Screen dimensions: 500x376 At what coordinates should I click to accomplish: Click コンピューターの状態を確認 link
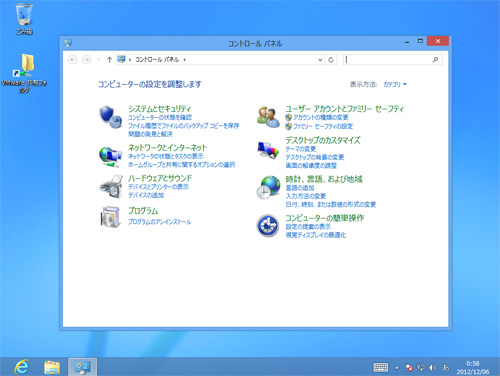pos(160,117)
